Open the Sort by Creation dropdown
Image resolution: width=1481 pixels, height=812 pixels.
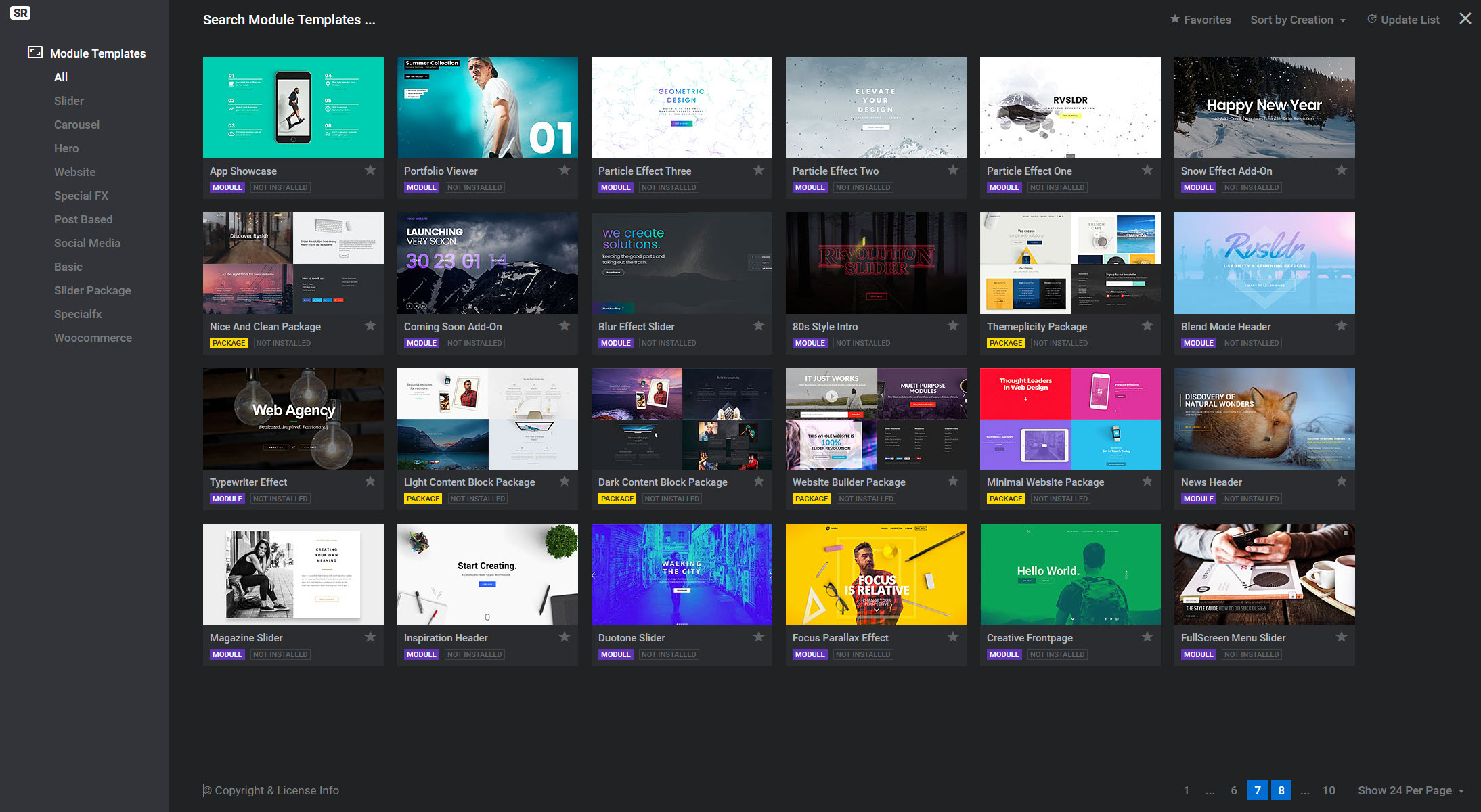tap(1298, 20)
